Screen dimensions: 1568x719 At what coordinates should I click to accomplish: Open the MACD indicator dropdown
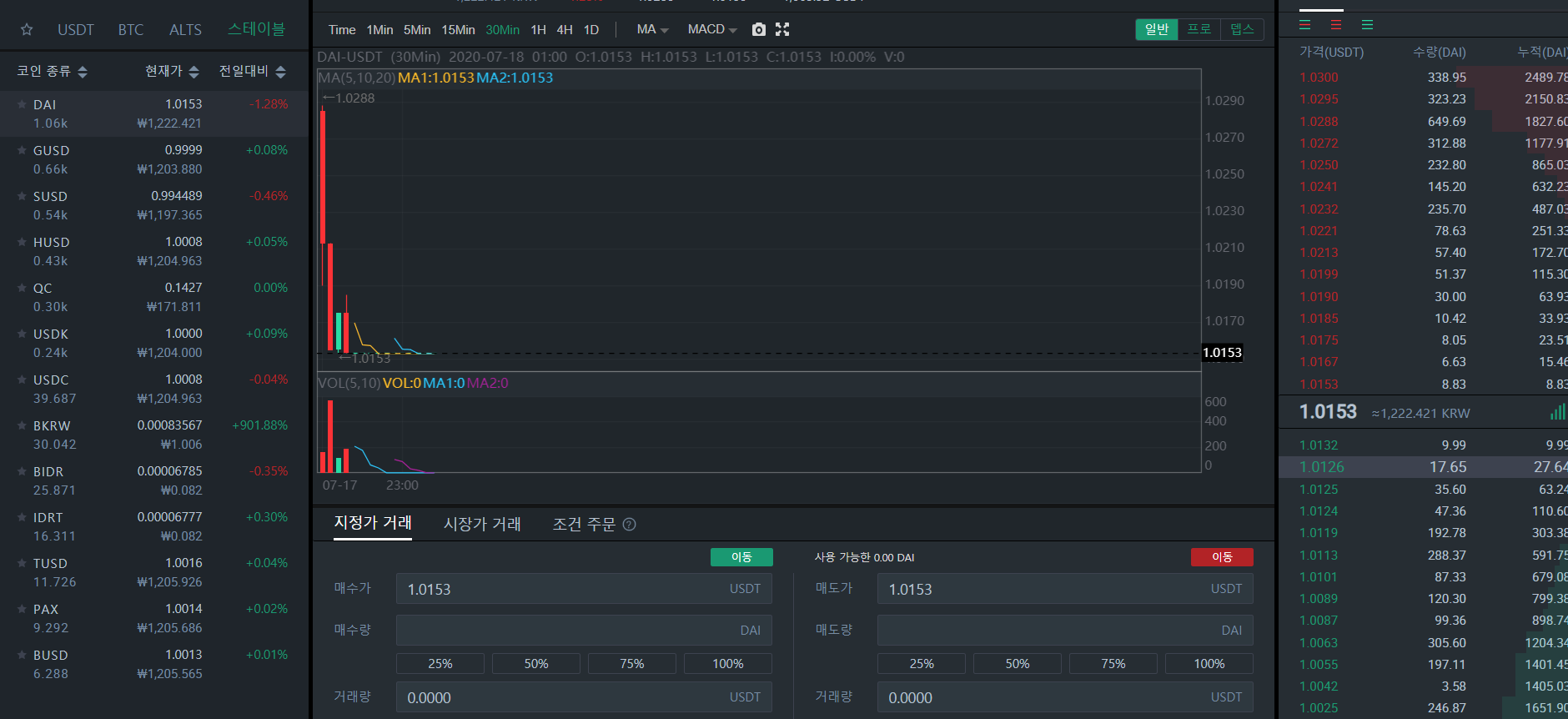coord(712,30)
